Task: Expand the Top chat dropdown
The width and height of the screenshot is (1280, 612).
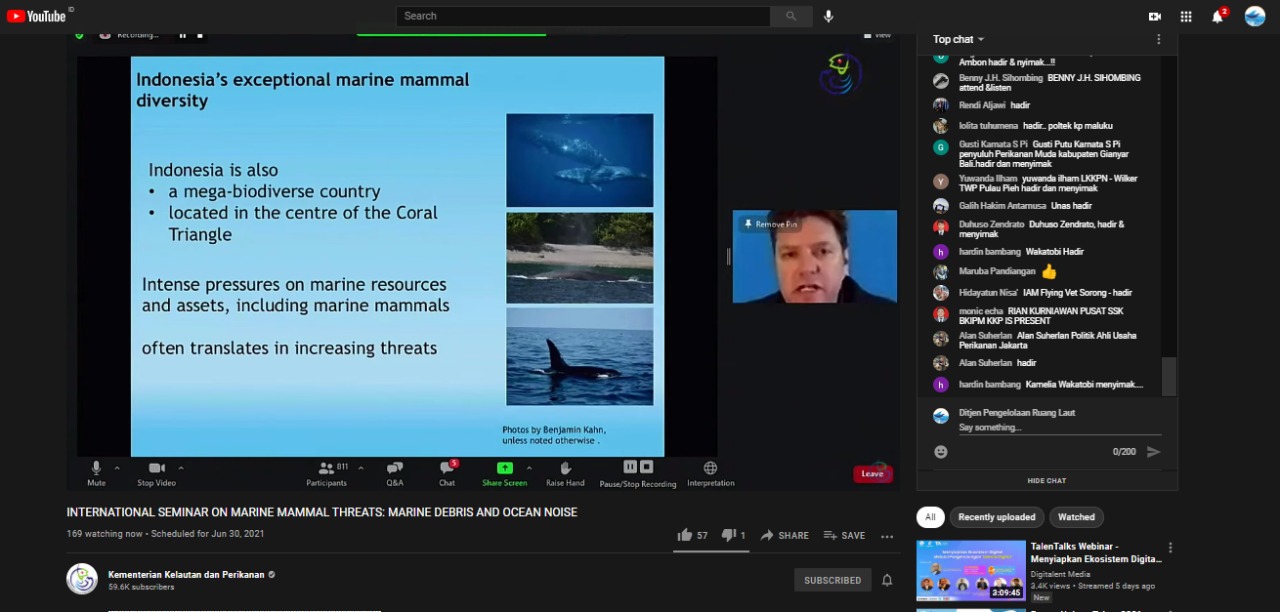Action: click(959, 39)
